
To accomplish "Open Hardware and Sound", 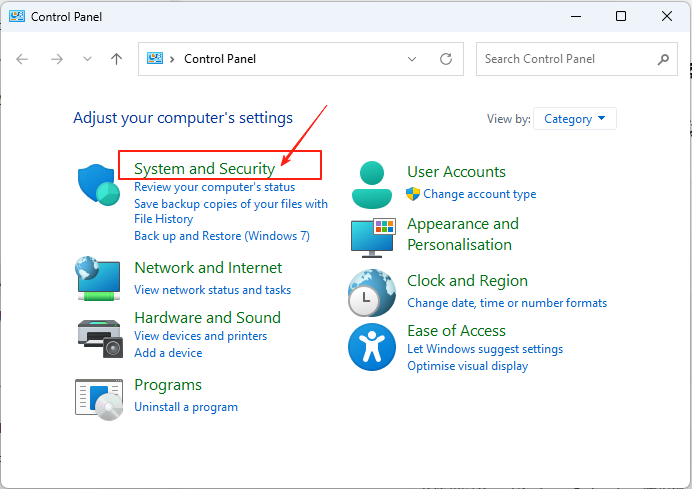I will [x=207, y=317].
